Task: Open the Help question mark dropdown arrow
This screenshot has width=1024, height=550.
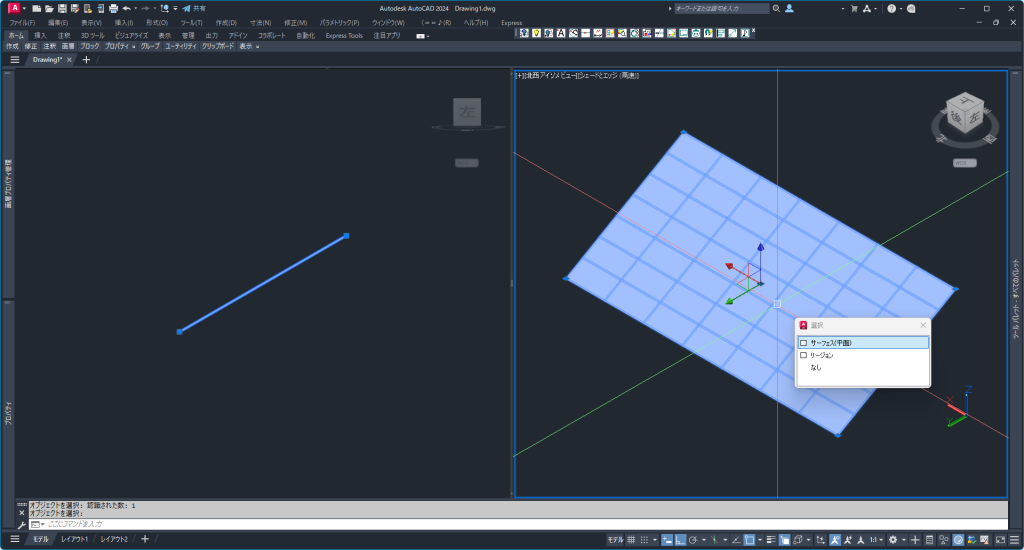Action: coord(901,8)
